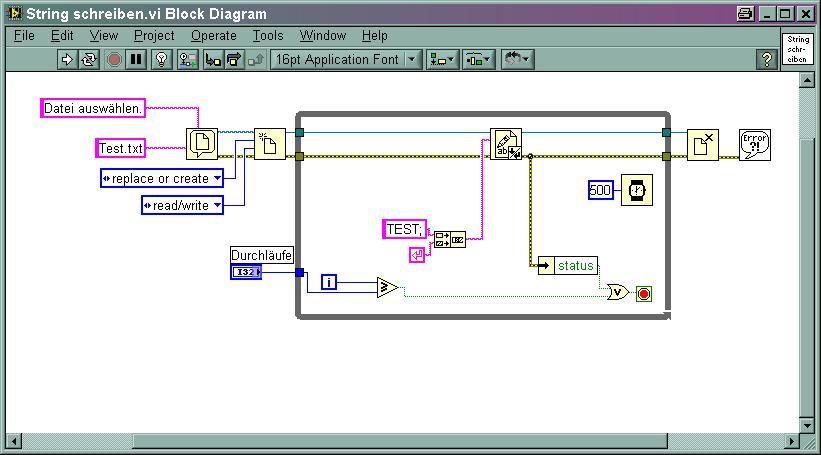Click the Step Into button
821x455 pixels.
(x=213, y=60)
